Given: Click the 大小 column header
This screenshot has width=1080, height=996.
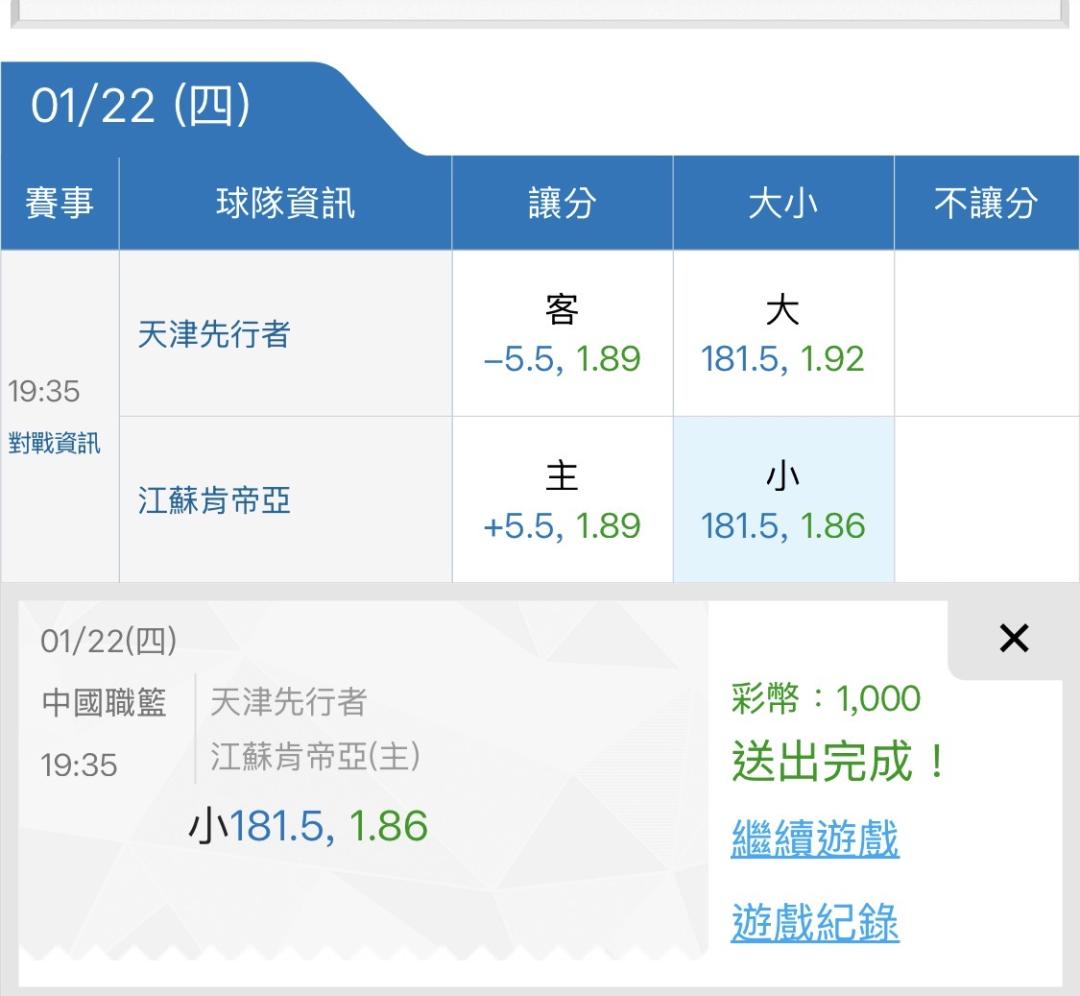Looking at the screenshot, I should pyautogui.click(x=783, y=204).
